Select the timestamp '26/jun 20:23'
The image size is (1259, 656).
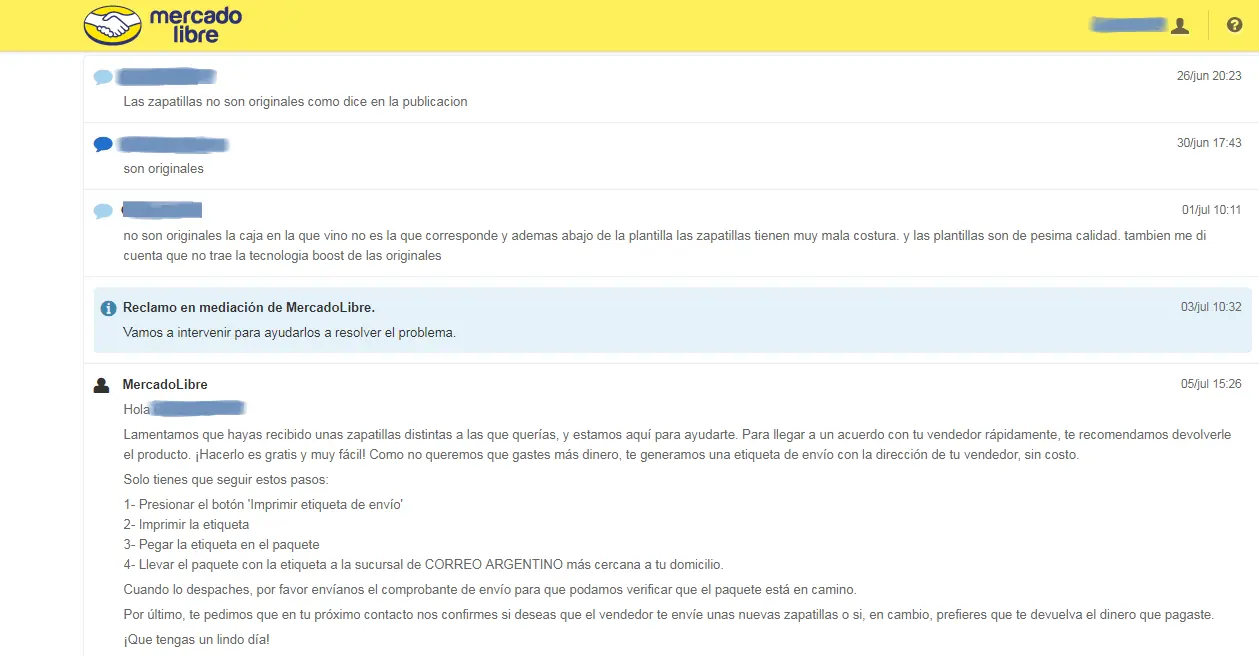click(x=1209, y=76)
